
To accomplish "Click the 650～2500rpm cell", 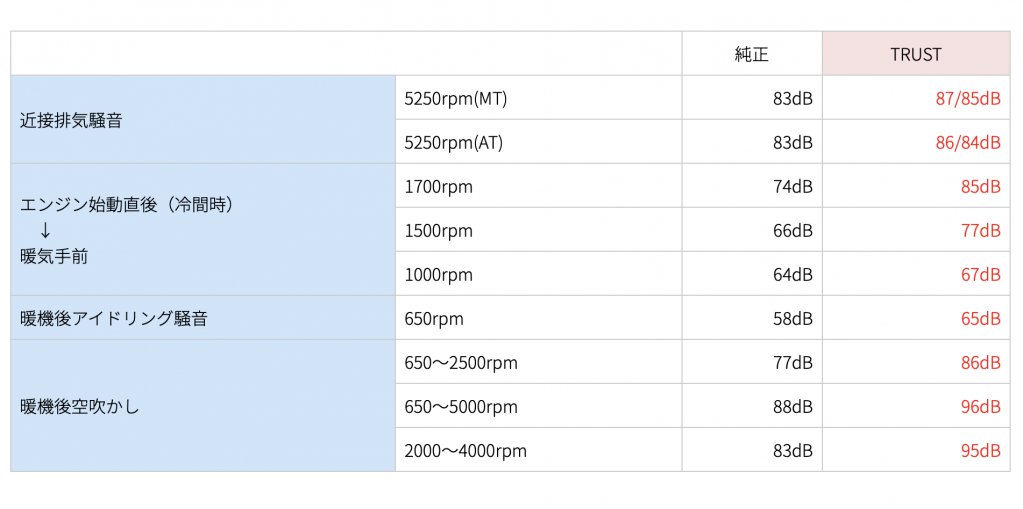I will [539, 362].
